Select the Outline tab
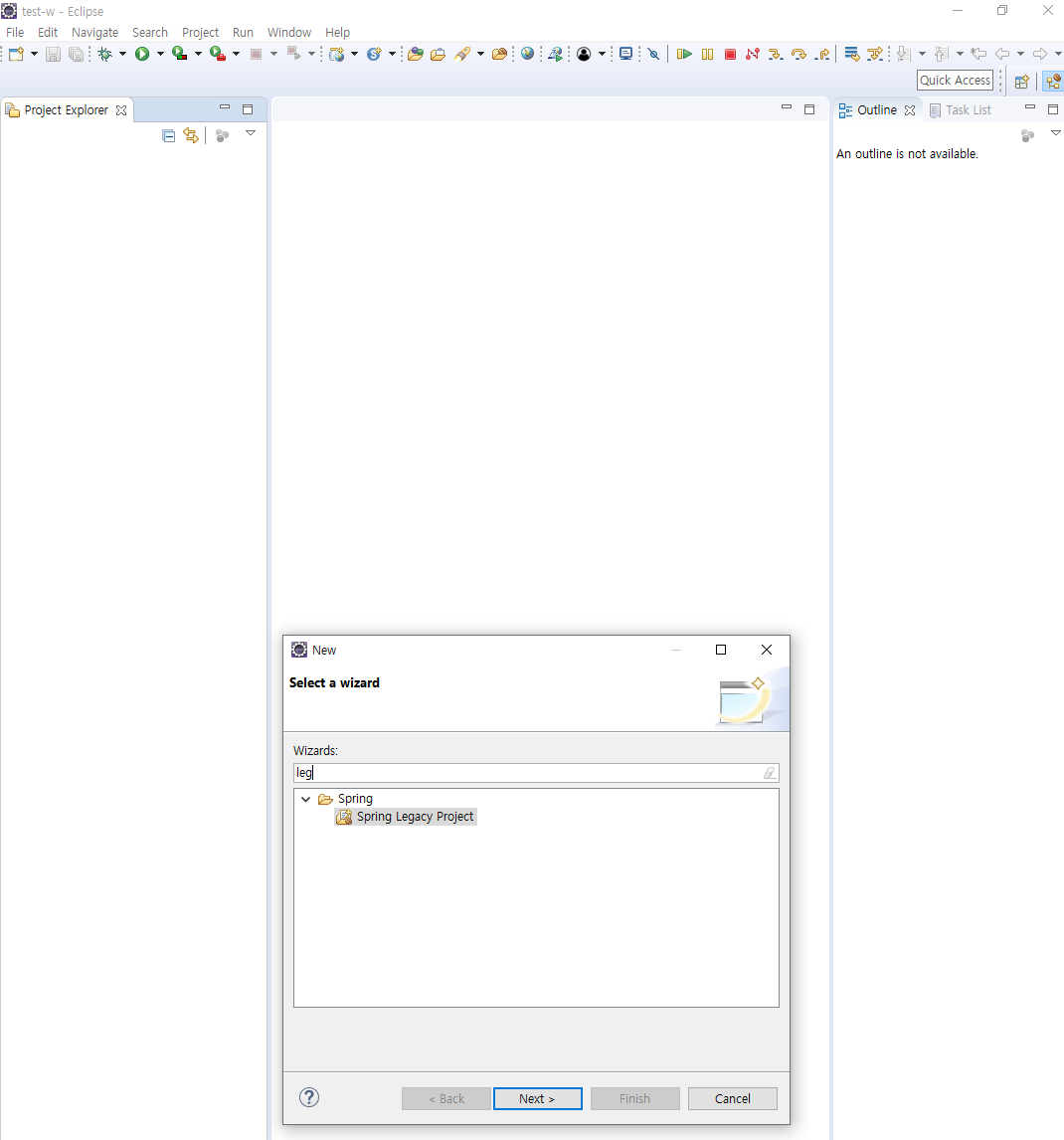This screenshot has width=1064, height=1140. (x=876, y=110)
